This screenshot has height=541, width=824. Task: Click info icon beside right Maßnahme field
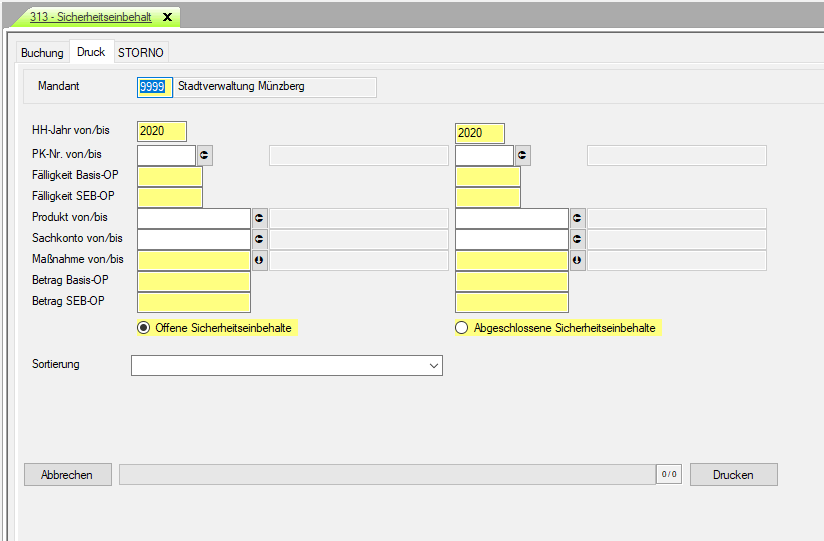pyautogui.click(x=578, y=260)
